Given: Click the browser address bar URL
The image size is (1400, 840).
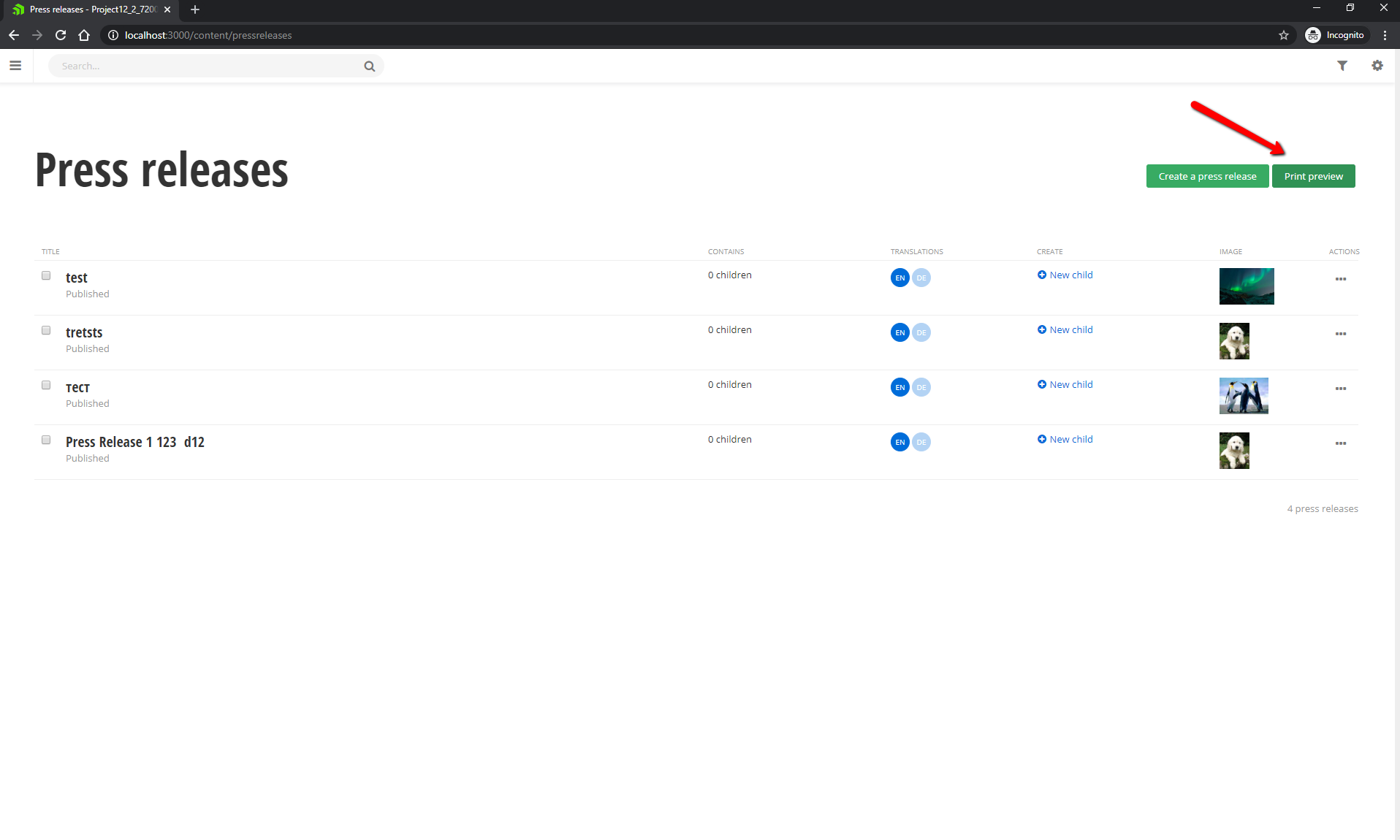Looking at the screenshot, I should click(x=208, y=35).
